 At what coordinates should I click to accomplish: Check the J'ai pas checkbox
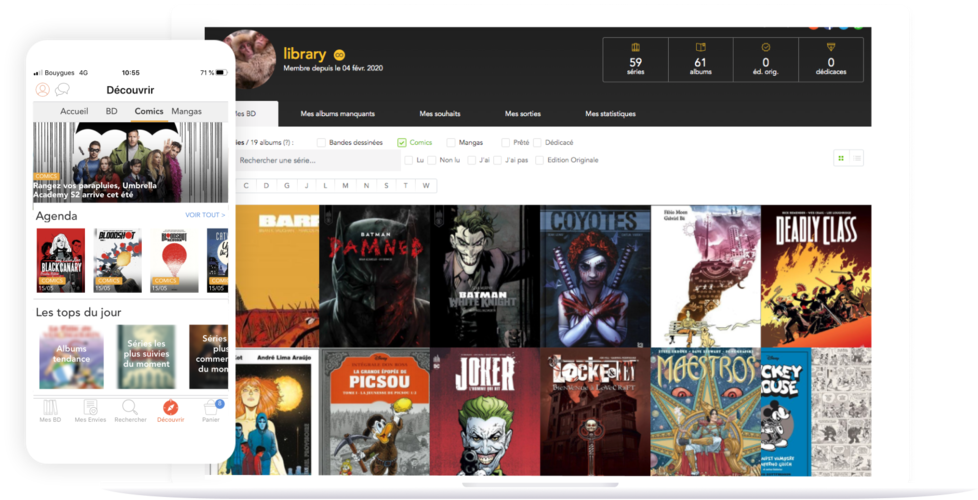pos(498,160)
